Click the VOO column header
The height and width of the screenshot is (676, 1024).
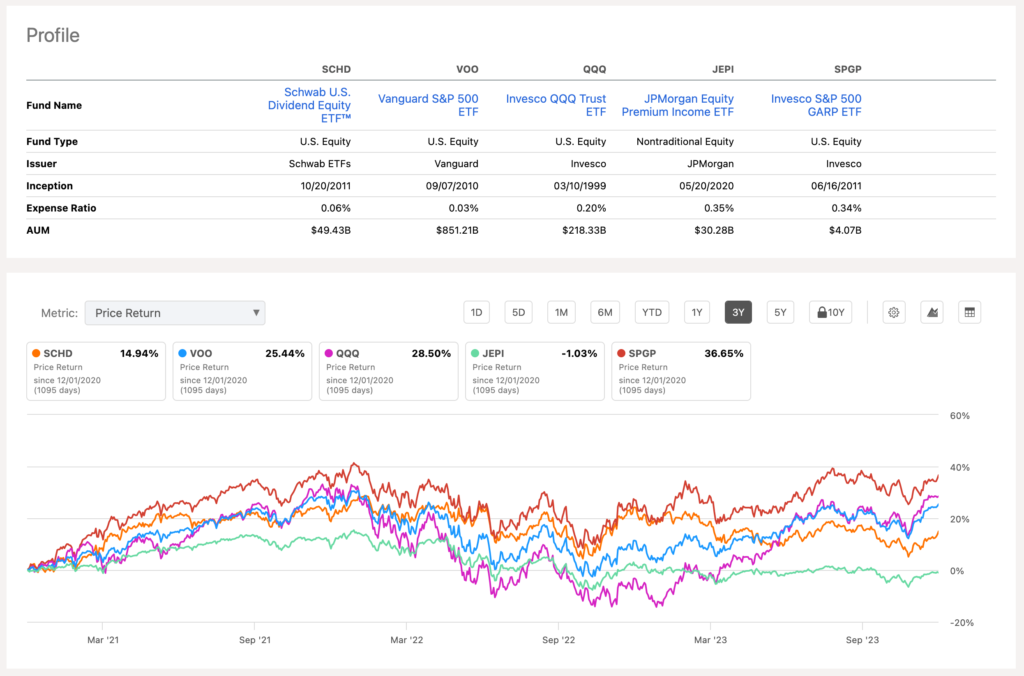(x=467, y=69)
